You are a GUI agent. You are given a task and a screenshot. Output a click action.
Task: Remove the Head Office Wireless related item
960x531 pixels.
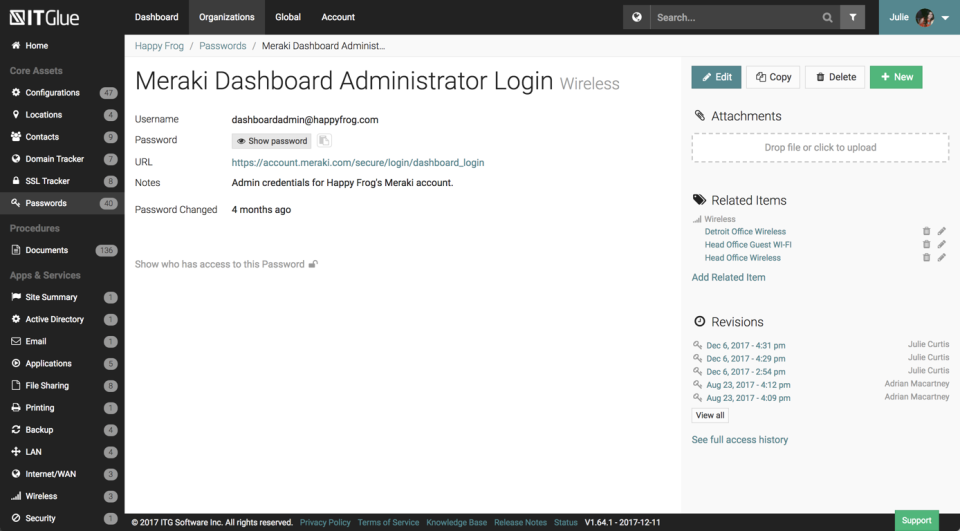(x=926, y=258)
